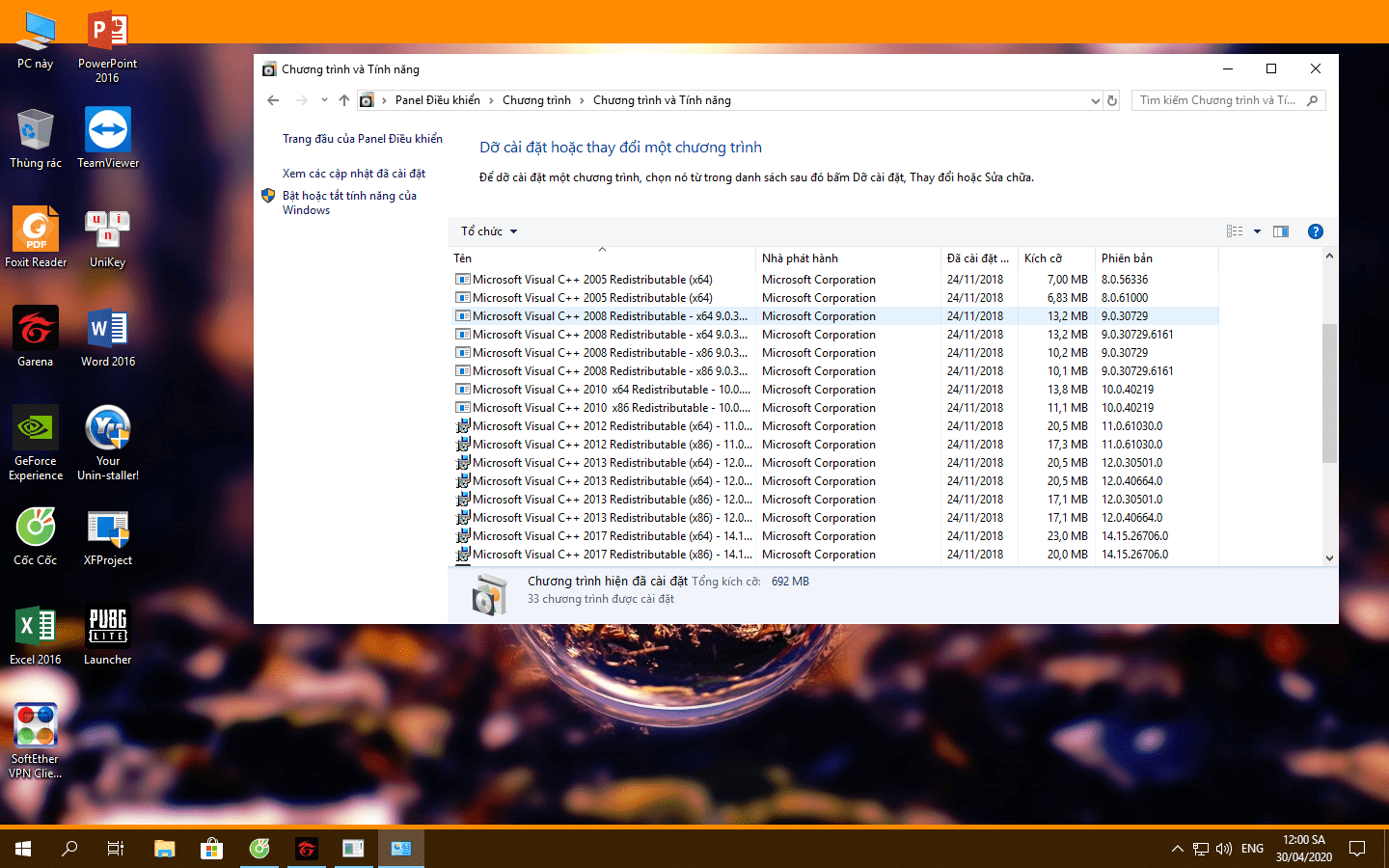Select Visual C++ 2017 Redistributable (x64) row

(835, 536)
